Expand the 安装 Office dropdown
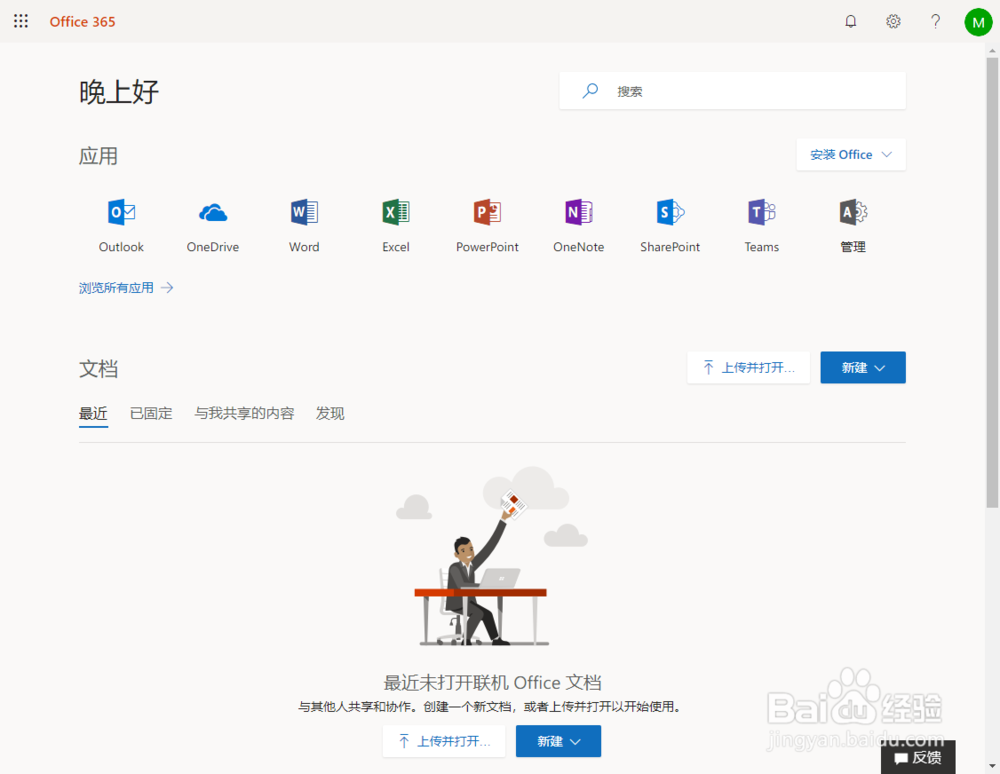Screen dimensions: 1000x774 pos(851,154)
